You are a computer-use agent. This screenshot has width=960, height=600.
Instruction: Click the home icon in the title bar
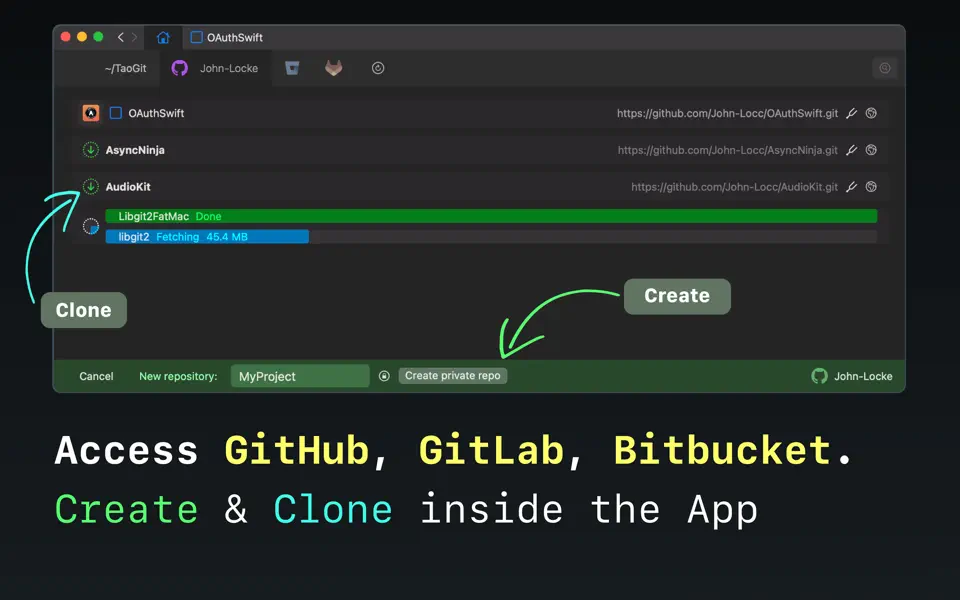coord(163,37)
